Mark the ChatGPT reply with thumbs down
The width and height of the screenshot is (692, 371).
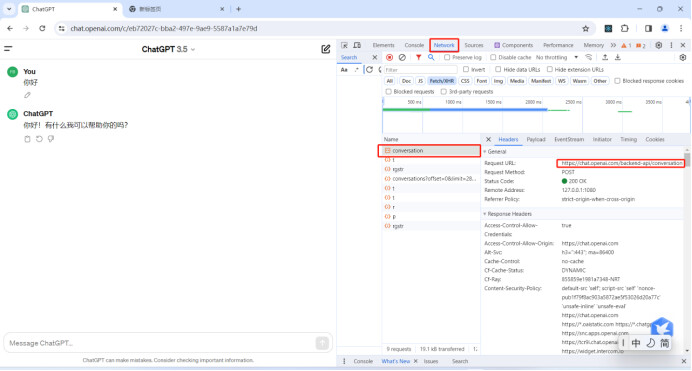point(51,139)
